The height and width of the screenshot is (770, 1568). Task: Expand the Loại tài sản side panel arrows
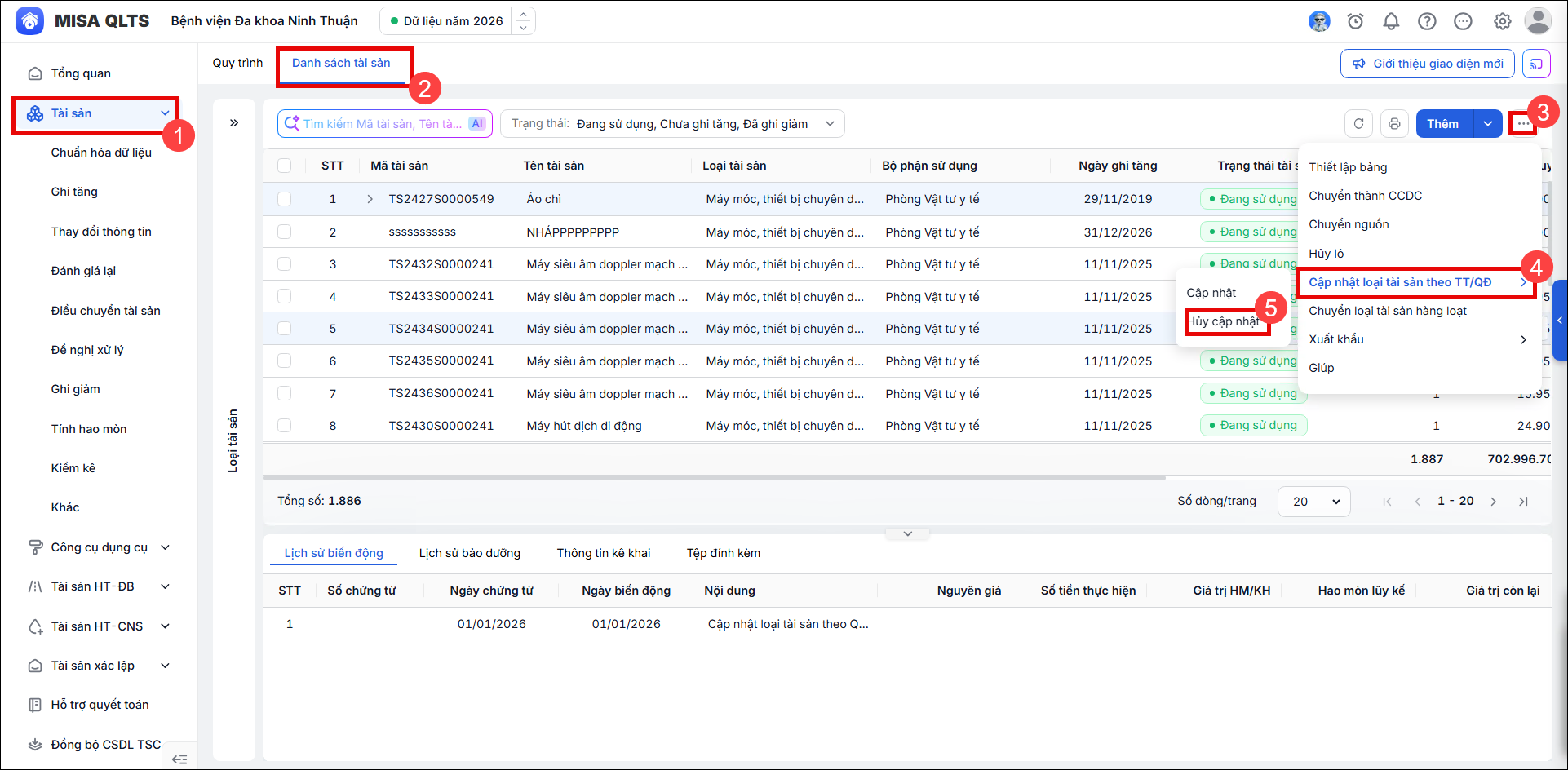[234, 123]
